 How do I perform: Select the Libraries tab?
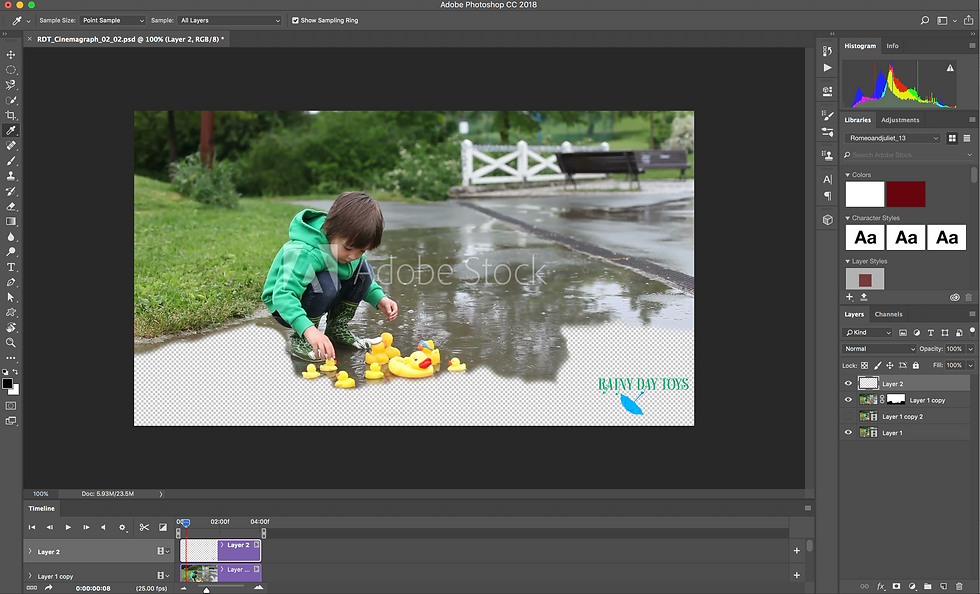coord(858,120)
